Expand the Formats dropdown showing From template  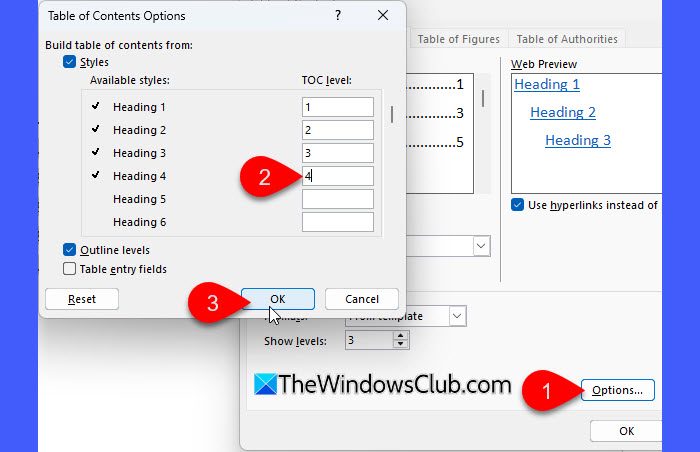pos(457,316)
